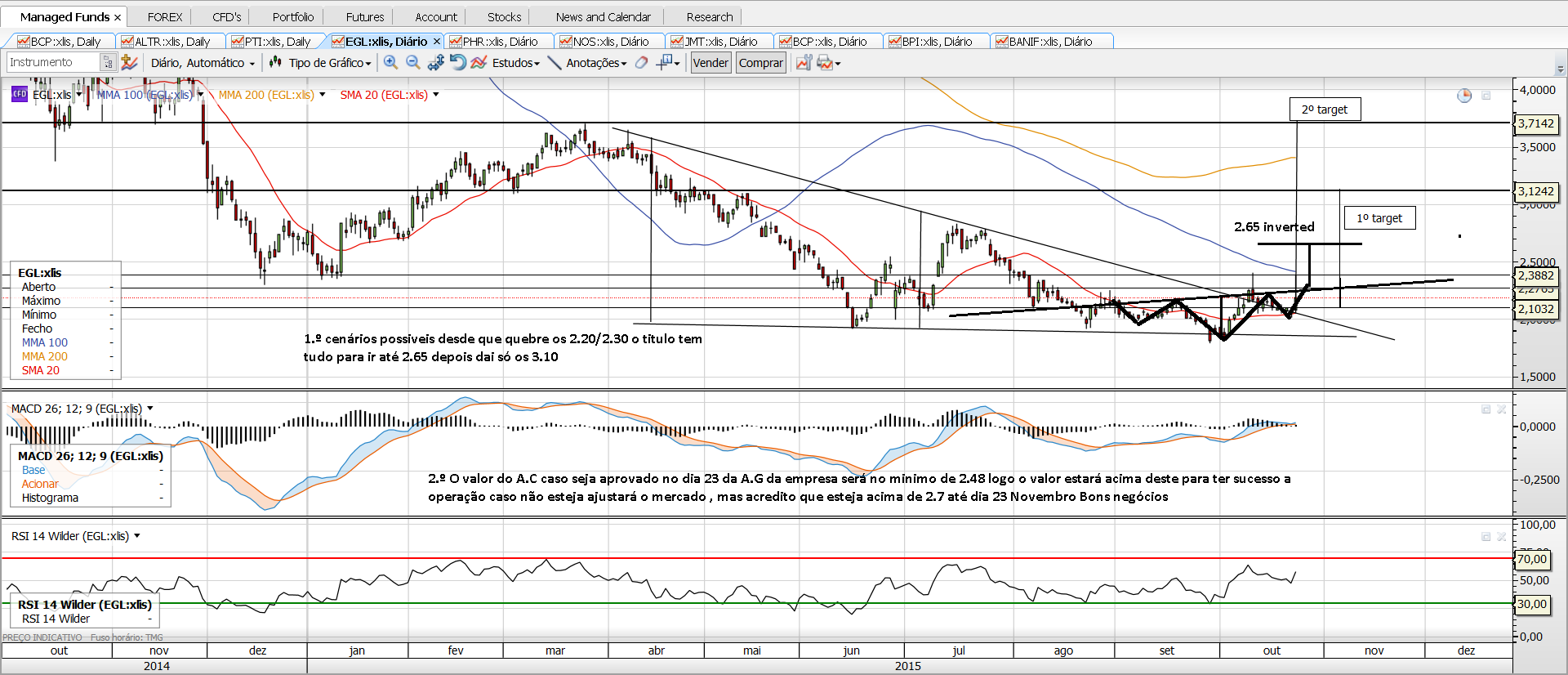Expand the MMA 200 indicator dropdown

323,95
